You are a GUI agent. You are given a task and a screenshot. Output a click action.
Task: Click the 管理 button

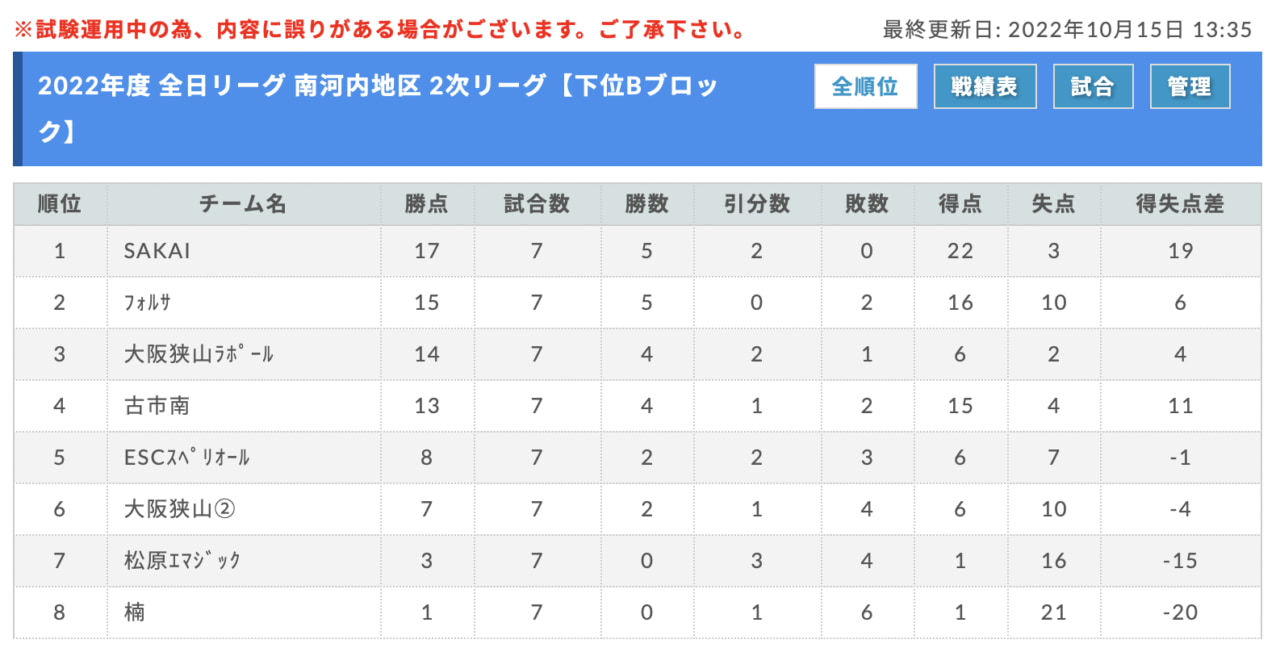[1190, 87]
